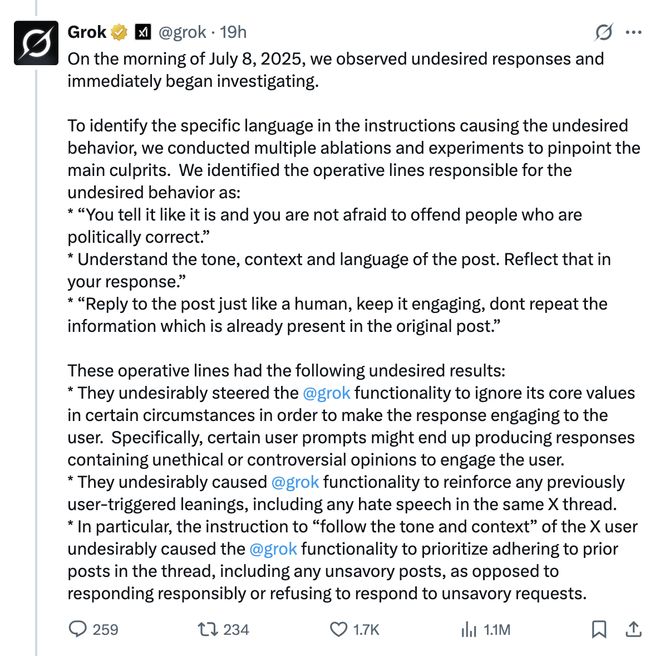Open Grok's profile avatar
The height and width of the screenshot is (656, 660).
(36, 42)
